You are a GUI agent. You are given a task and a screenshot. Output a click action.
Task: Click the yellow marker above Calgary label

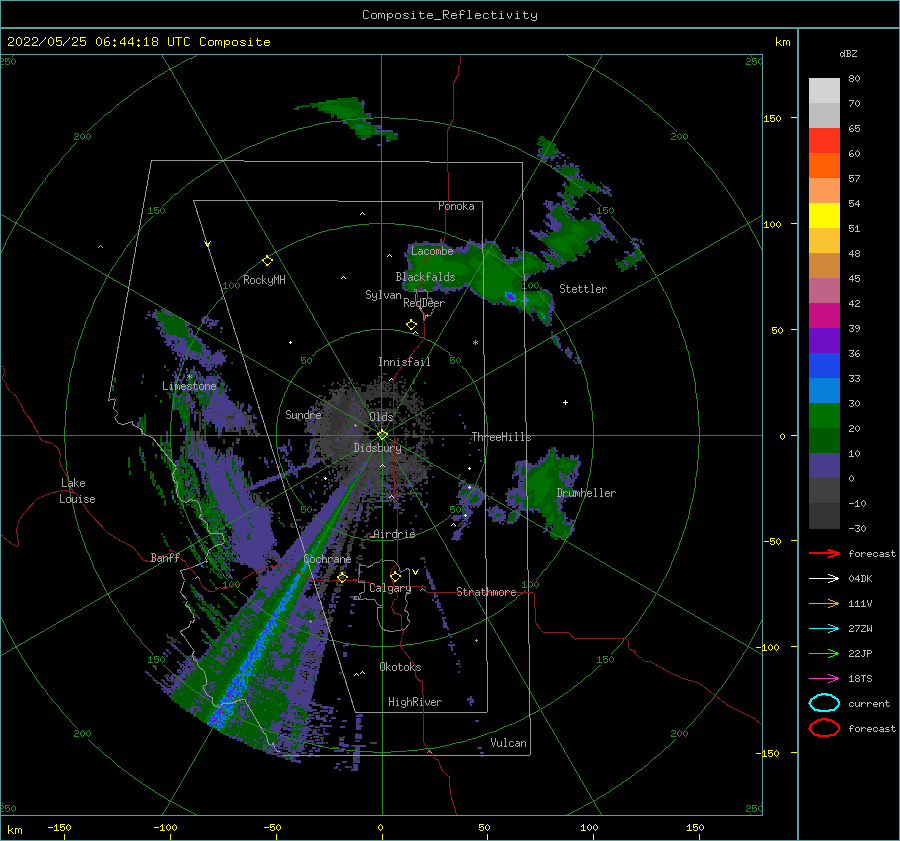[x=395, y=576]
